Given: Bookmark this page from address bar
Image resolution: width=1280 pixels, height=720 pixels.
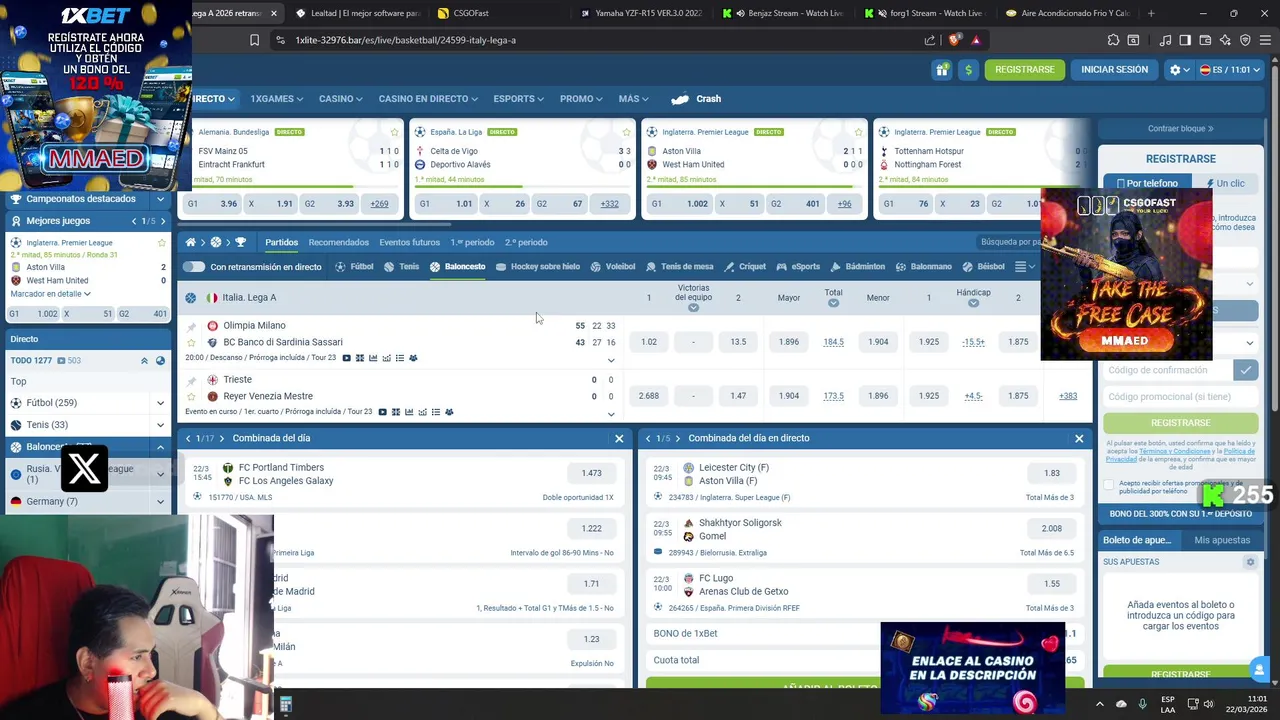Looking at the screenshot, I should (255, 40).
